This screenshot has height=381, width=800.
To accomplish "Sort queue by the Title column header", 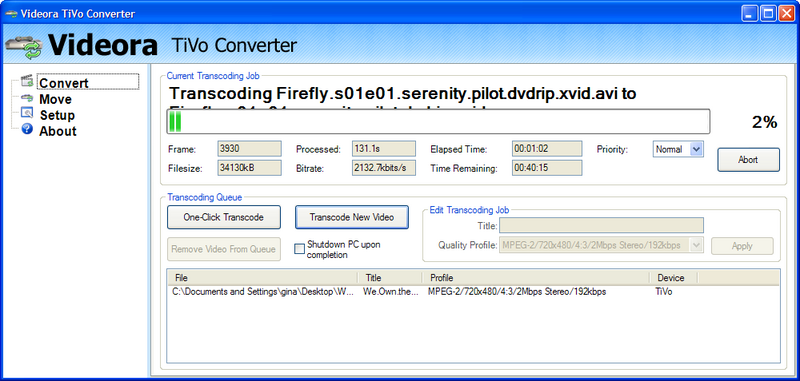I will click(391, 278).
